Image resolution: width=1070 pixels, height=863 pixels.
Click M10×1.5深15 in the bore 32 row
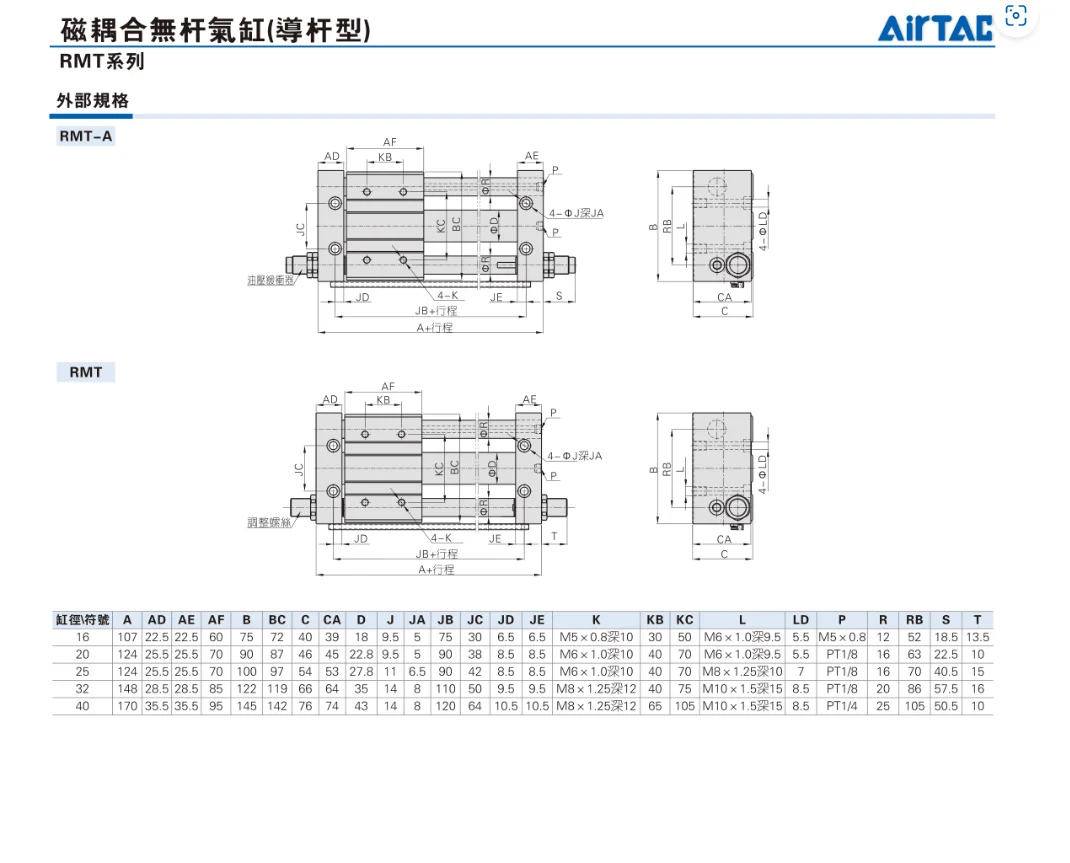742,689
